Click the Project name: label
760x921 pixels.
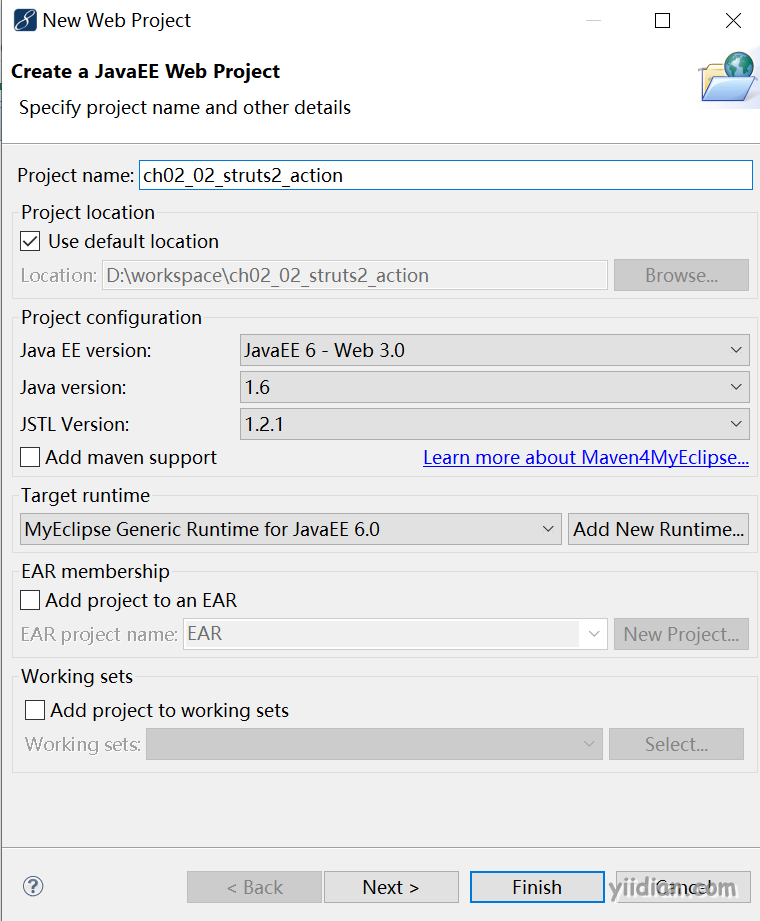coord(76,176)
